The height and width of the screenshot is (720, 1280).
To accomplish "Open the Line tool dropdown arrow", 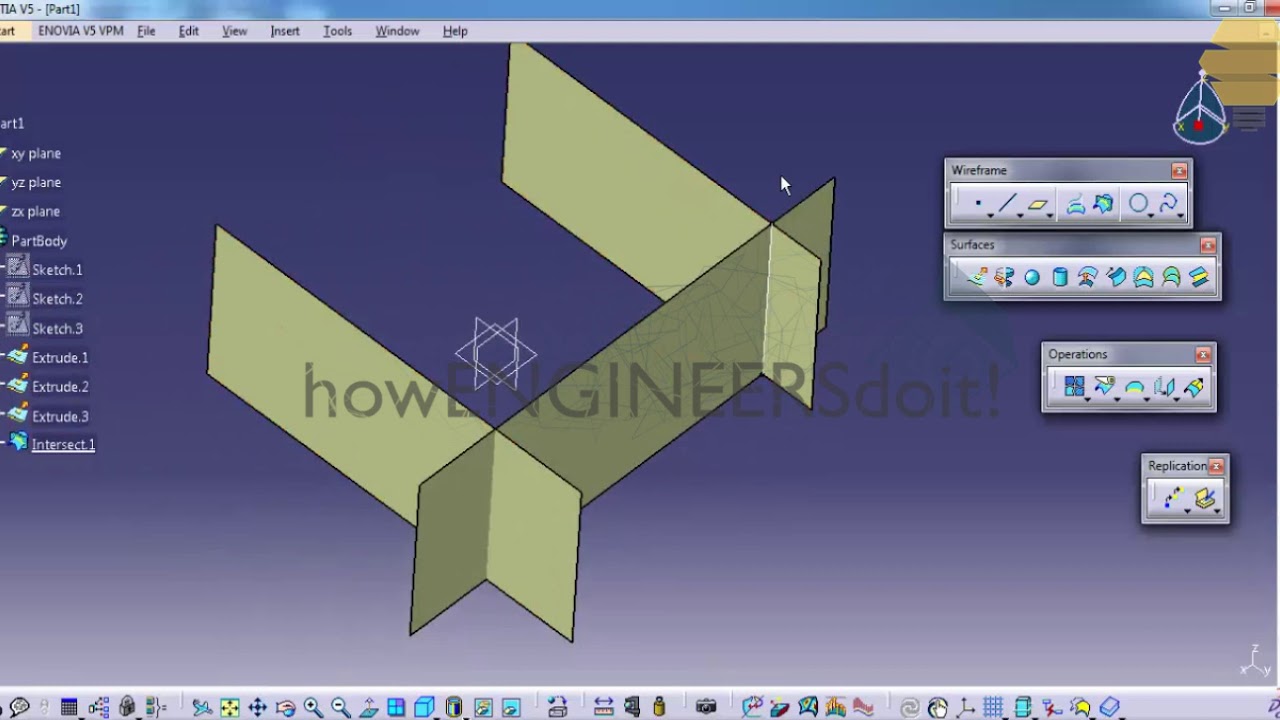I will [x=1020, y=215].
